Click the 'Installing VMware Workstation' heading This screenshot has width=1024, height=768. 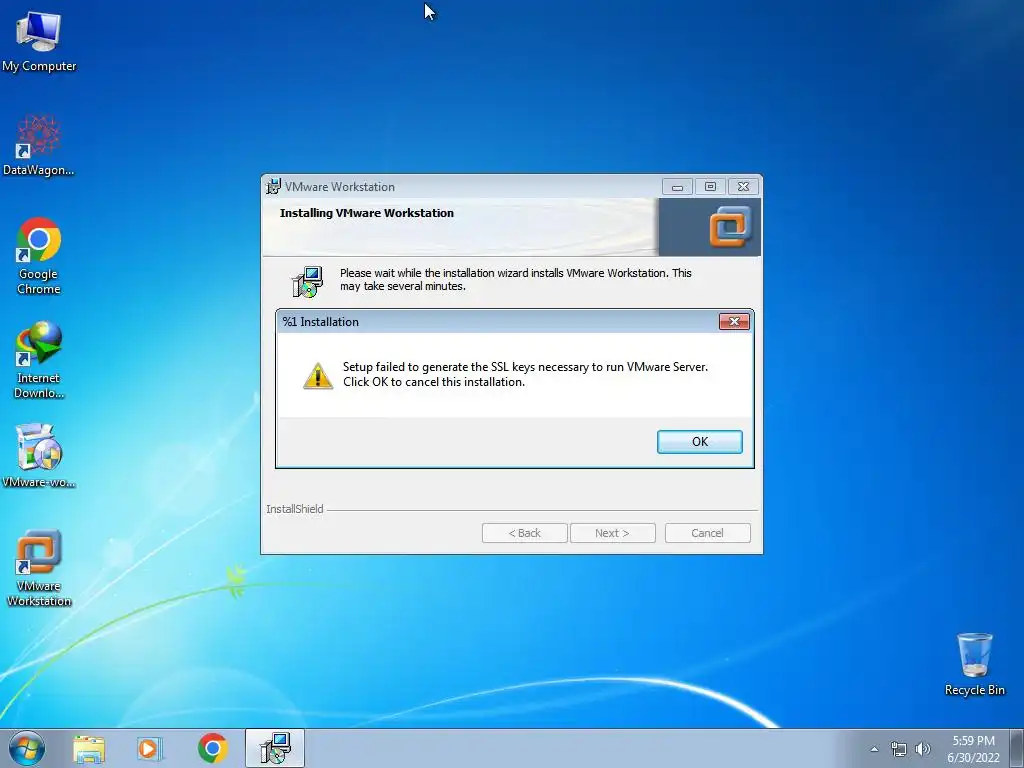[x=366, y=213]
